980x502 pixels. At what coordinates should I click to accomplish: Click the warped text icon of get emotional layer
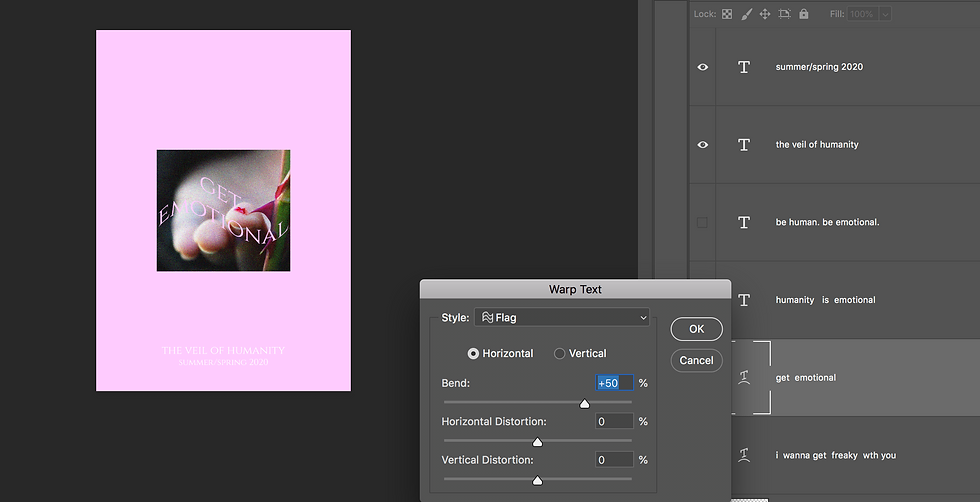744,378
